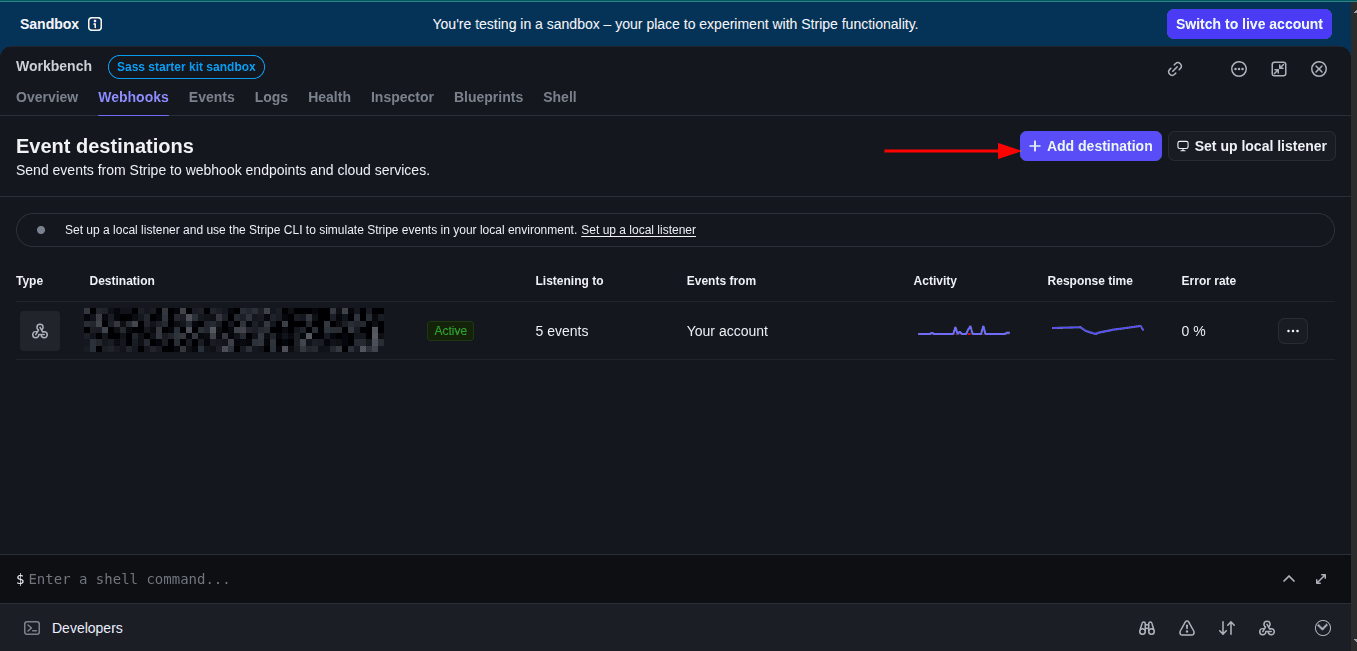Open the up-down arrows logs icon
The image size is (1357, 651).
[1227, 628]
